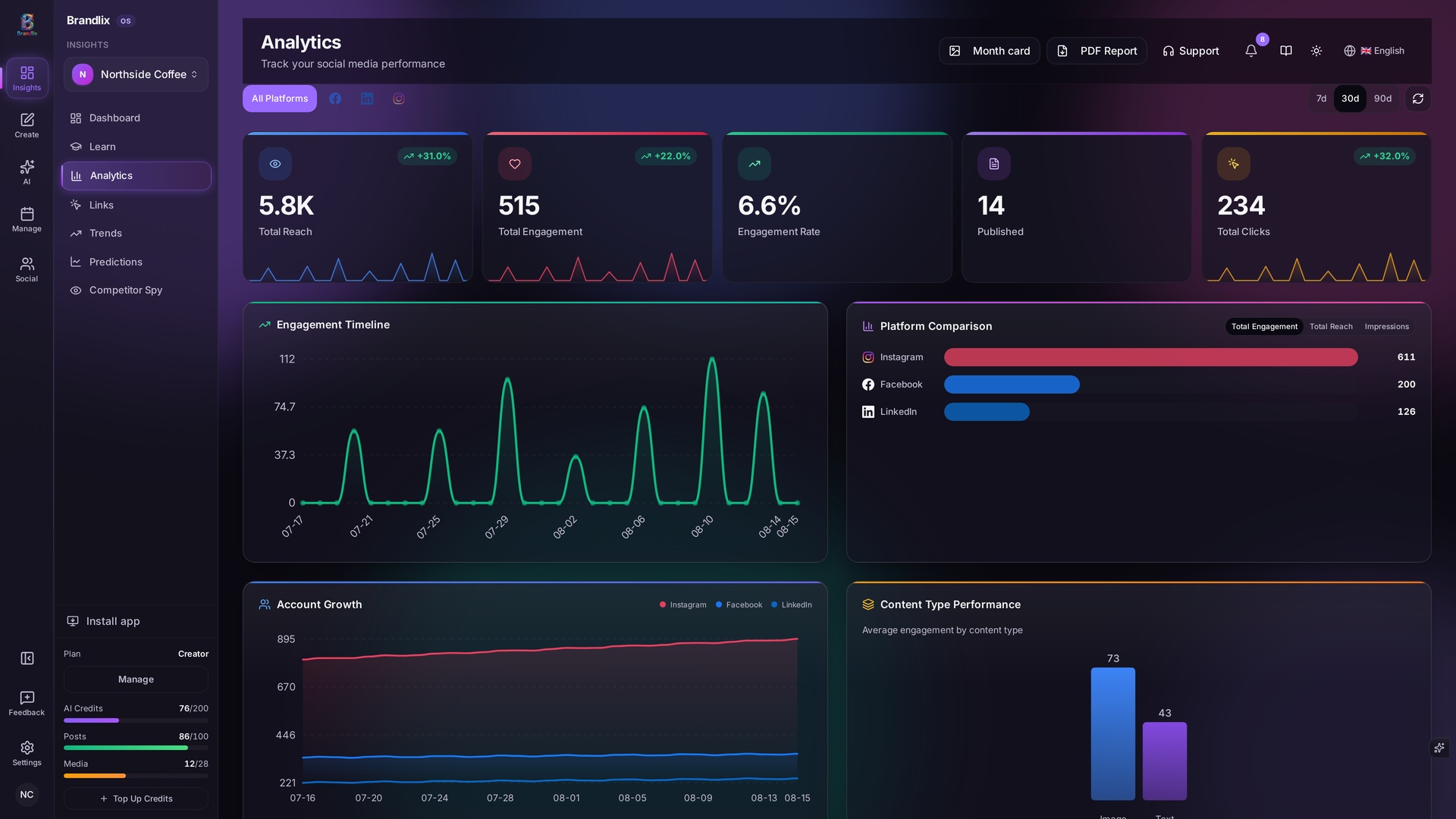The image size is (1456, 819).
Task: Collapse the sidebar panel icon
Action: coord(27,658)
